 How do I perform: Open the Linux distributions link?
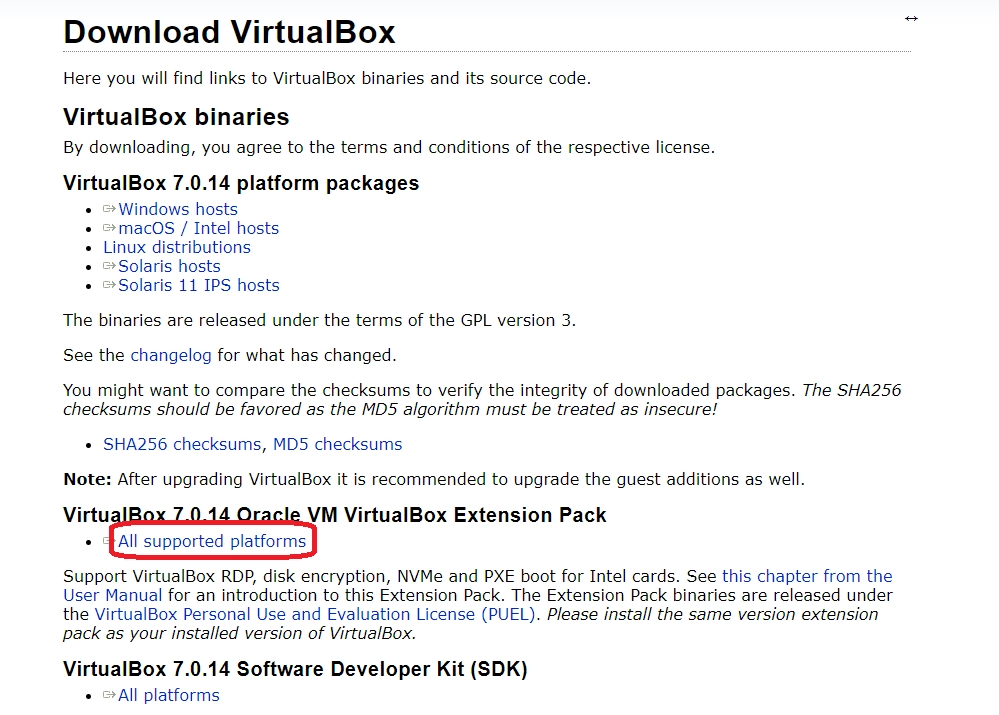177,247
